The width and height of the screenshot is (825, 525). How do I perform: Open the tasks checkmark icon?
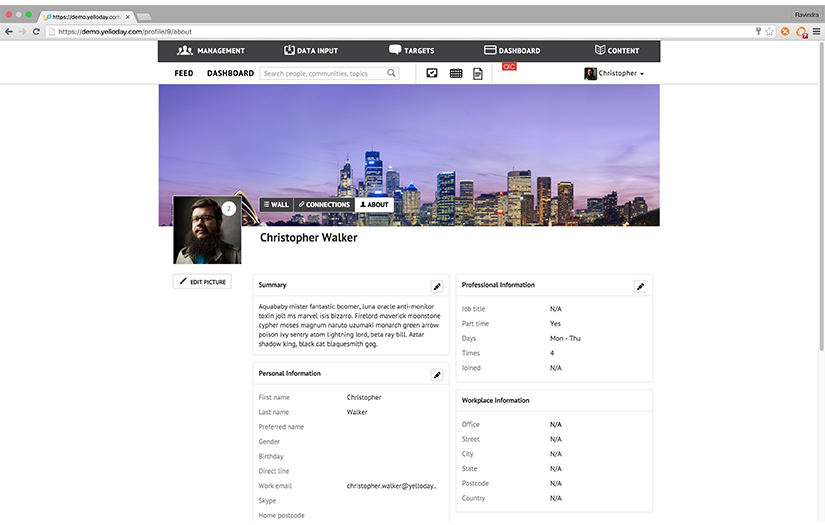[432, 73]
